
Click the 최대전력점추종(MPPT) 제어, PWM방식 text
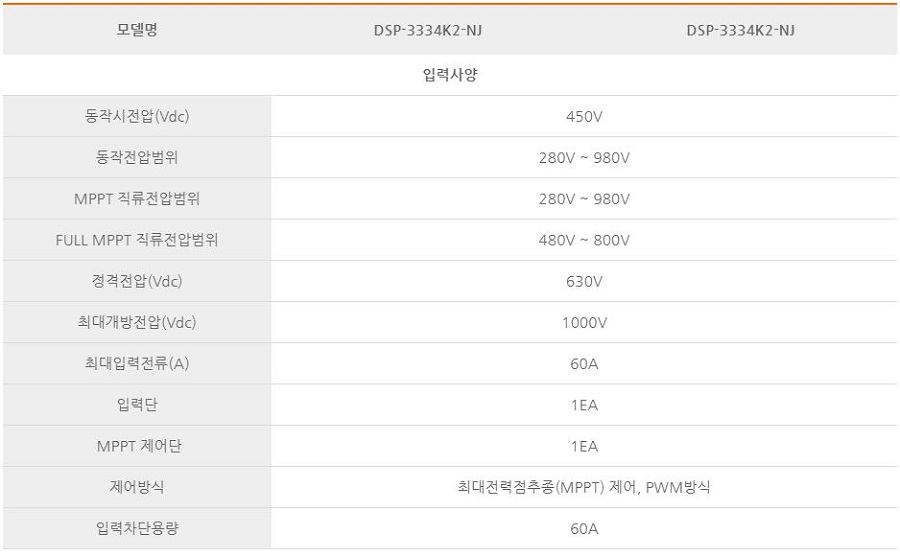tap(583, 487)
